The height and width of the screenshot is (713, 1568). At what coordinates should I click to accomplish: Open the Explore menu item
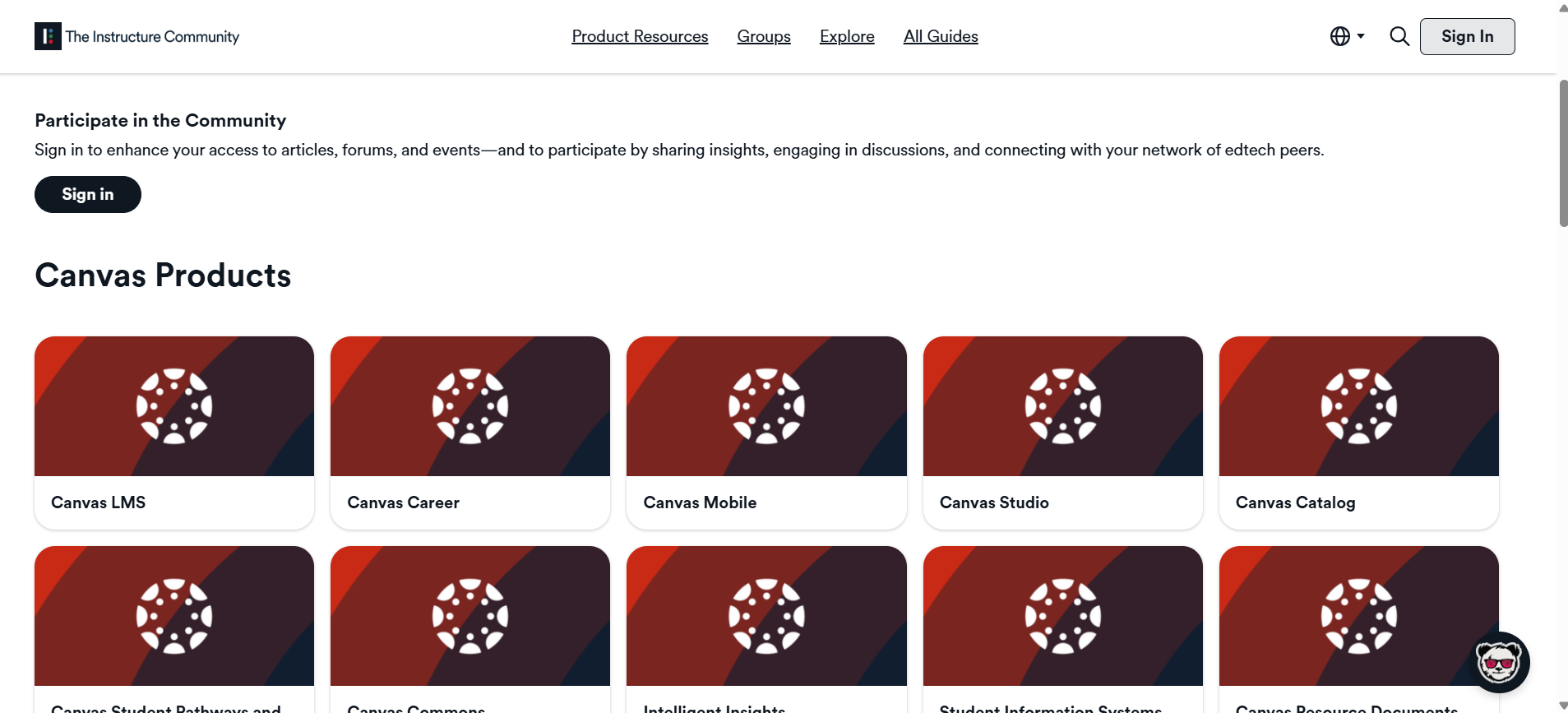point(847,36)
